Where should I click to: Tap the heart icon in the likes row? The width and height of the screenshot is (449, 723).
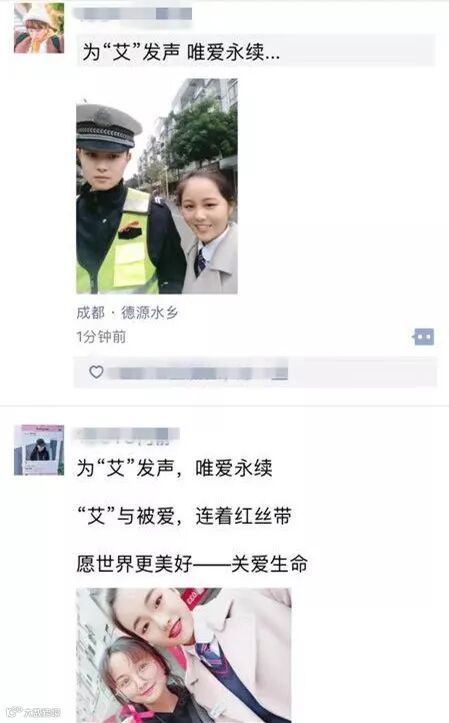96,372
